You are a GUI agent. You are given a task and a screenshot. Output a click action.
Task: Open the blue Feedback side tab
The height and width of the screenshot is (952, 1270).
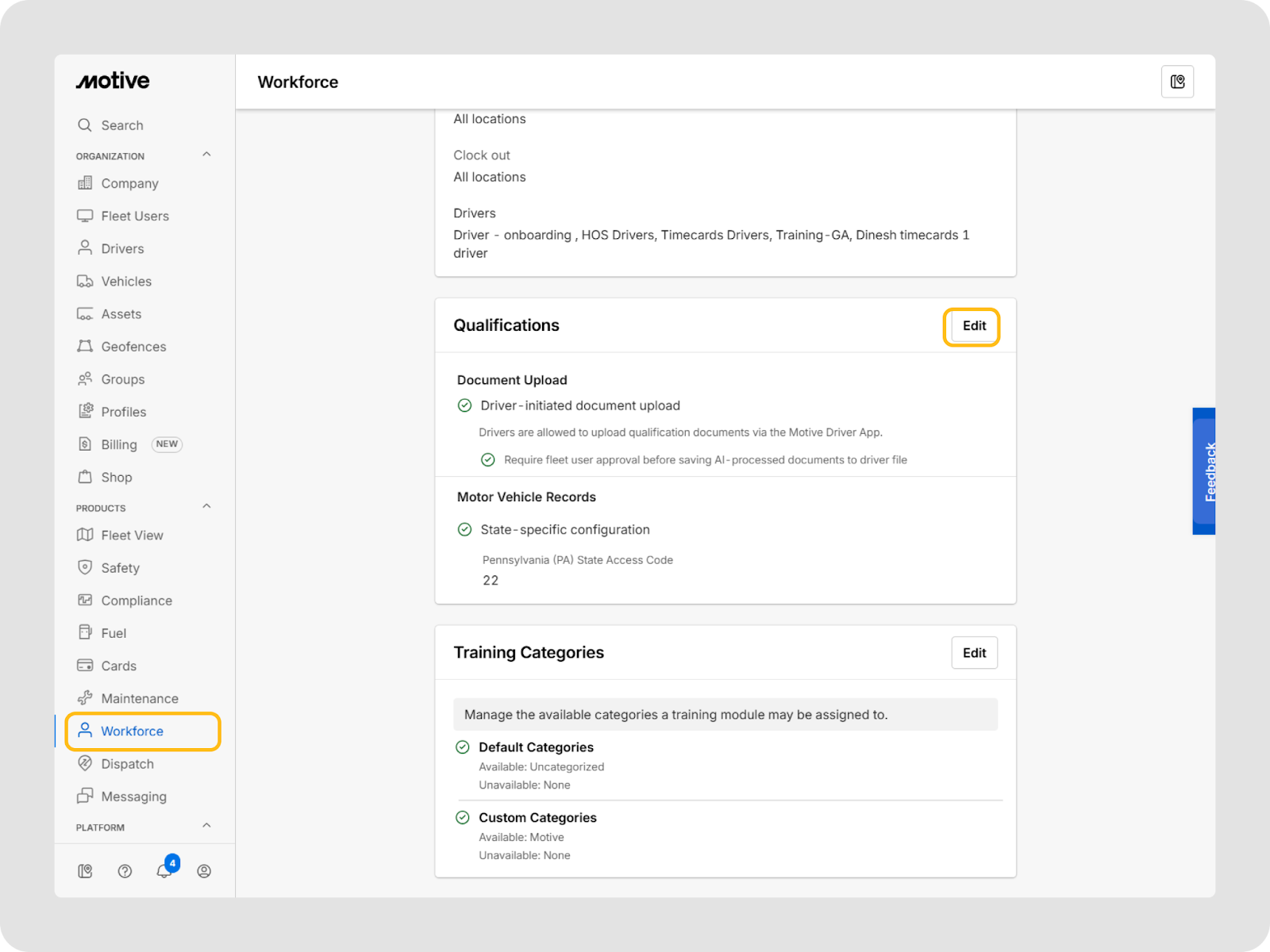click(x=1204, y=471)
